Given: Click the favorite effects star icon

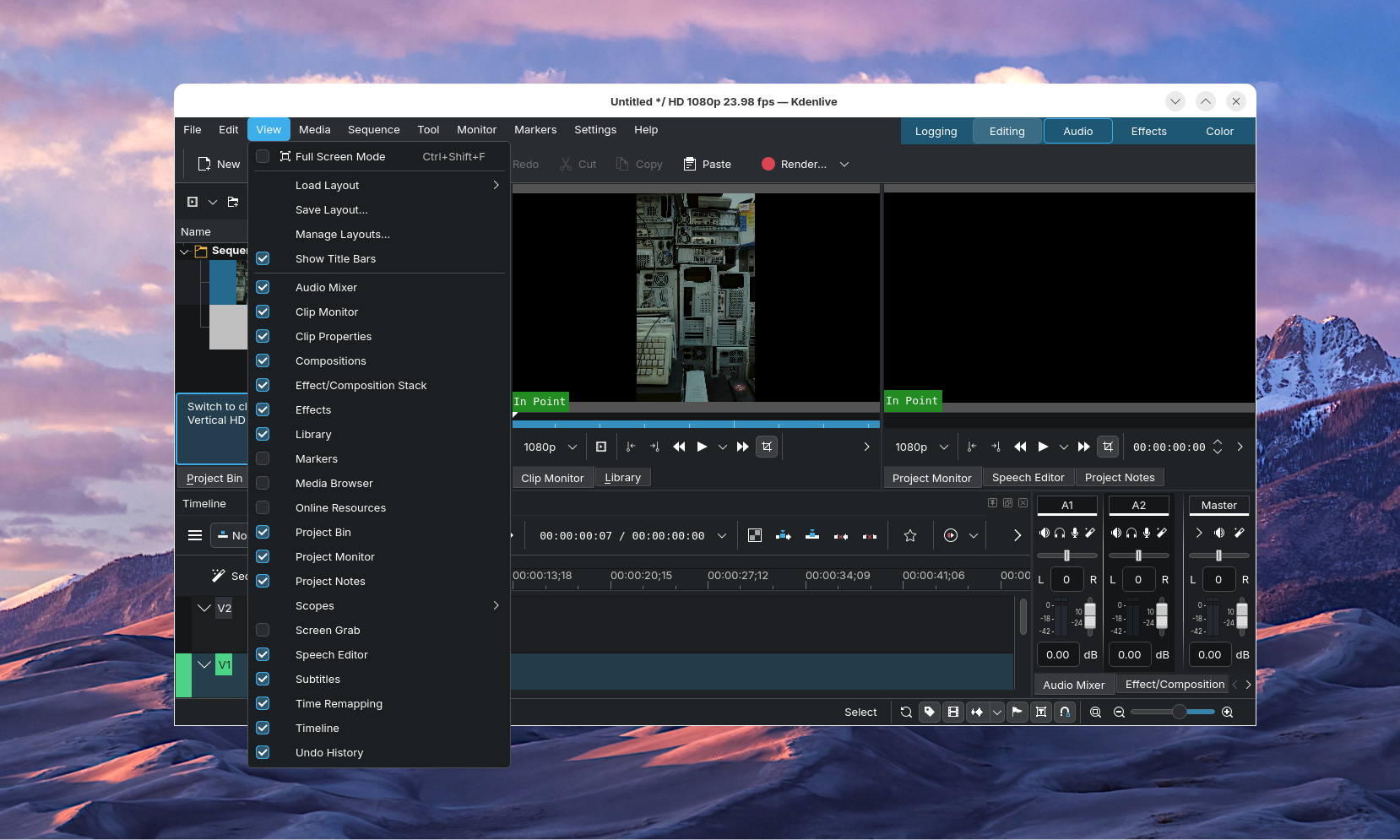Looking at the screenshot, I should click(910, 535).
